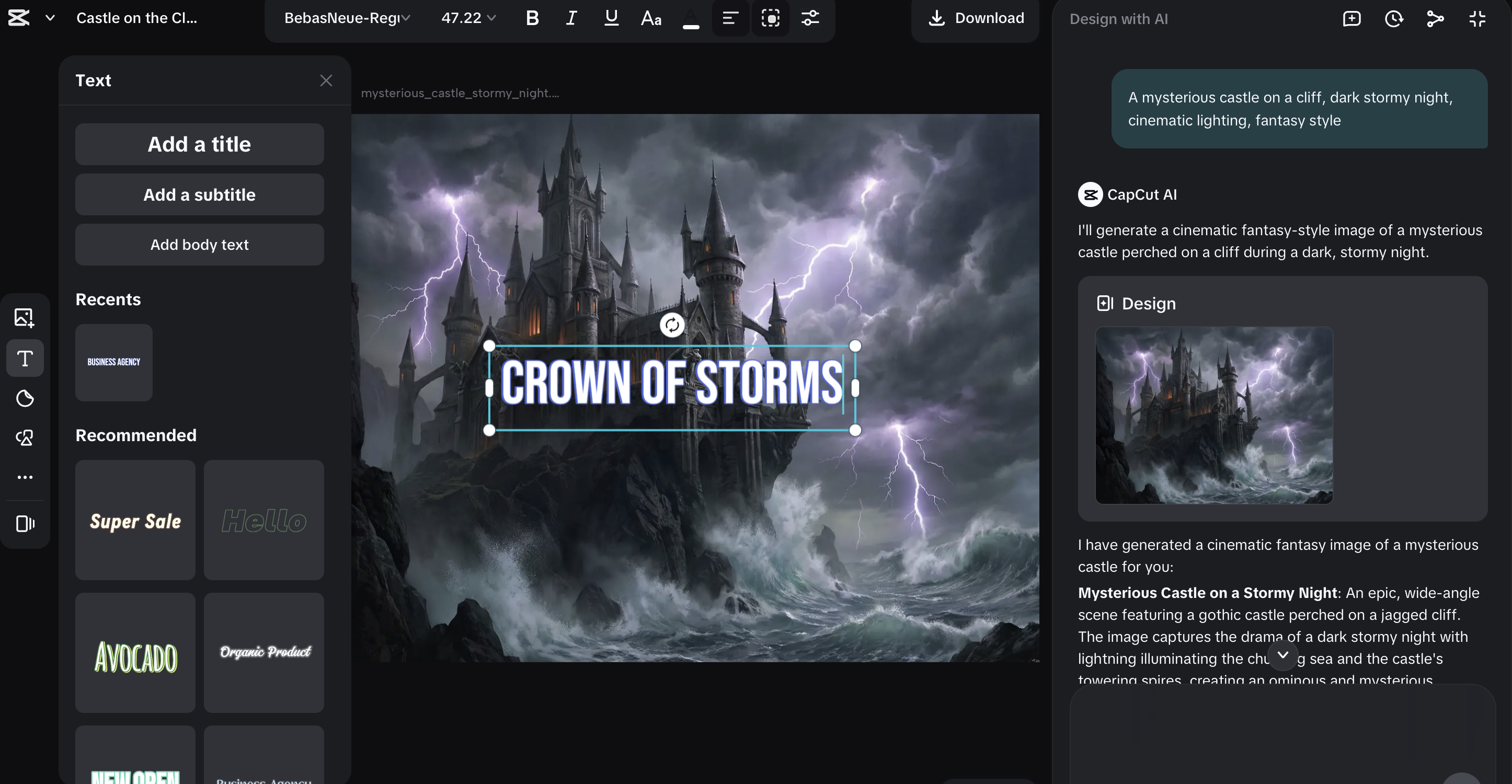
Task: Open the image upload tool in sidebar
Action: 25,317
